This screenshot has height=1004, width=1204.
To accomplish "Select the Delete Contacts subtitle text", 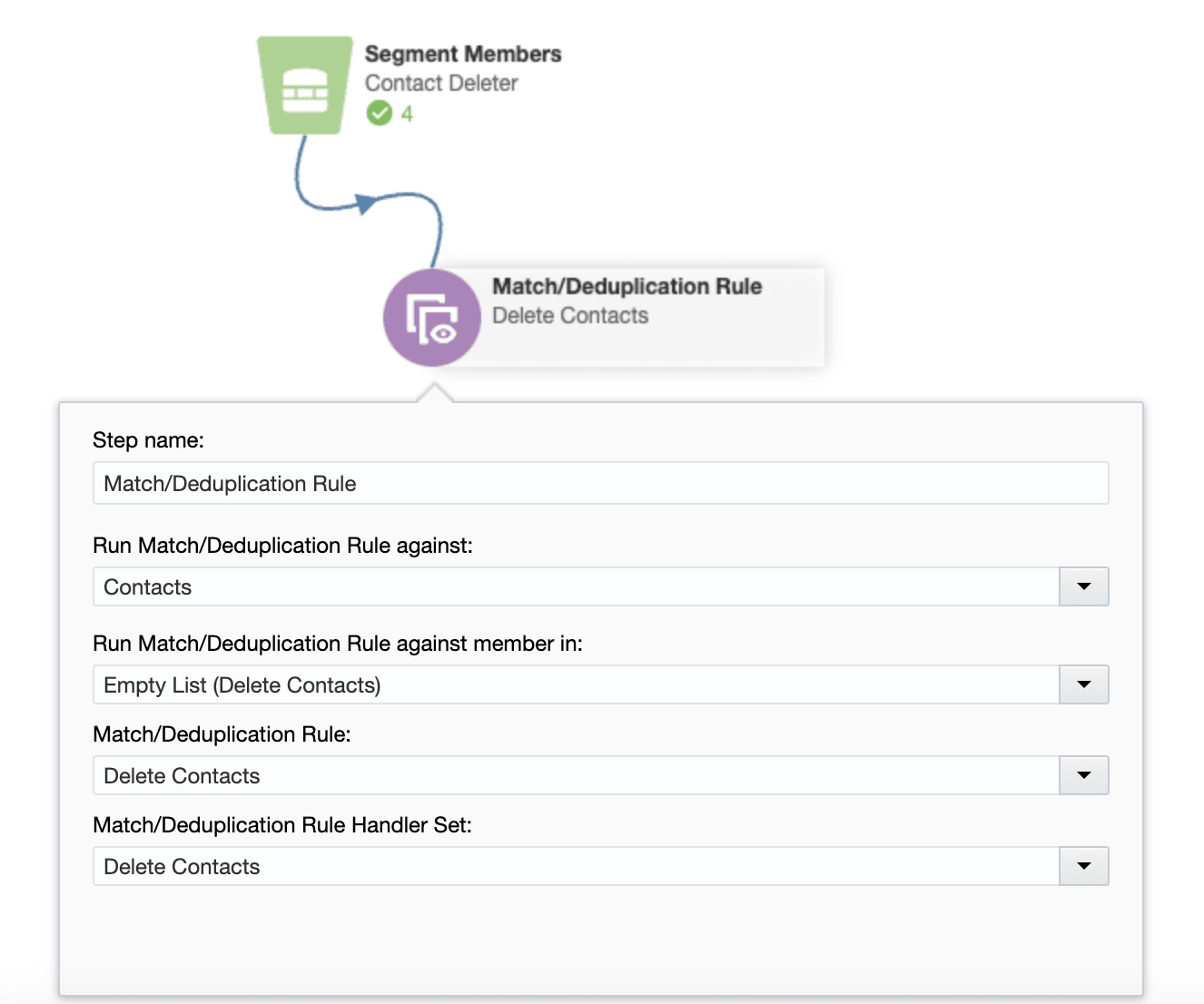I will tap(570, 316).
